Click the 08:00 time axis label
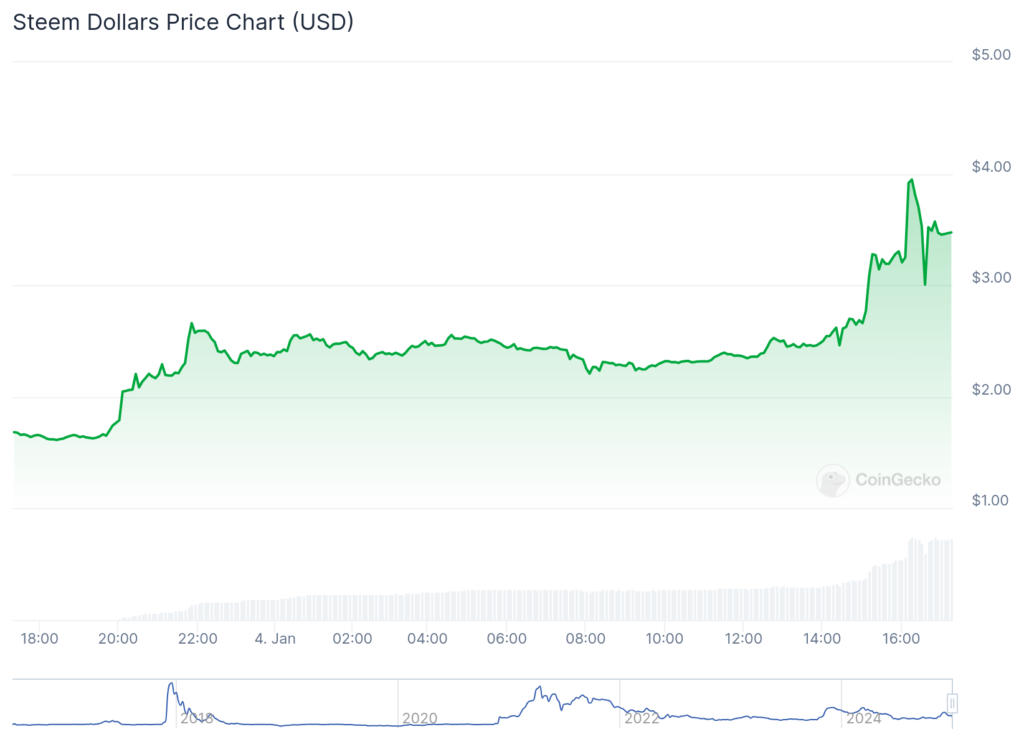 coord(585,638)
